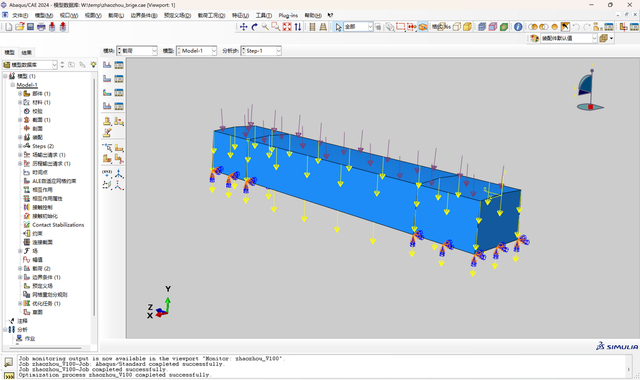Open the color code palette icon

[534, 38]
